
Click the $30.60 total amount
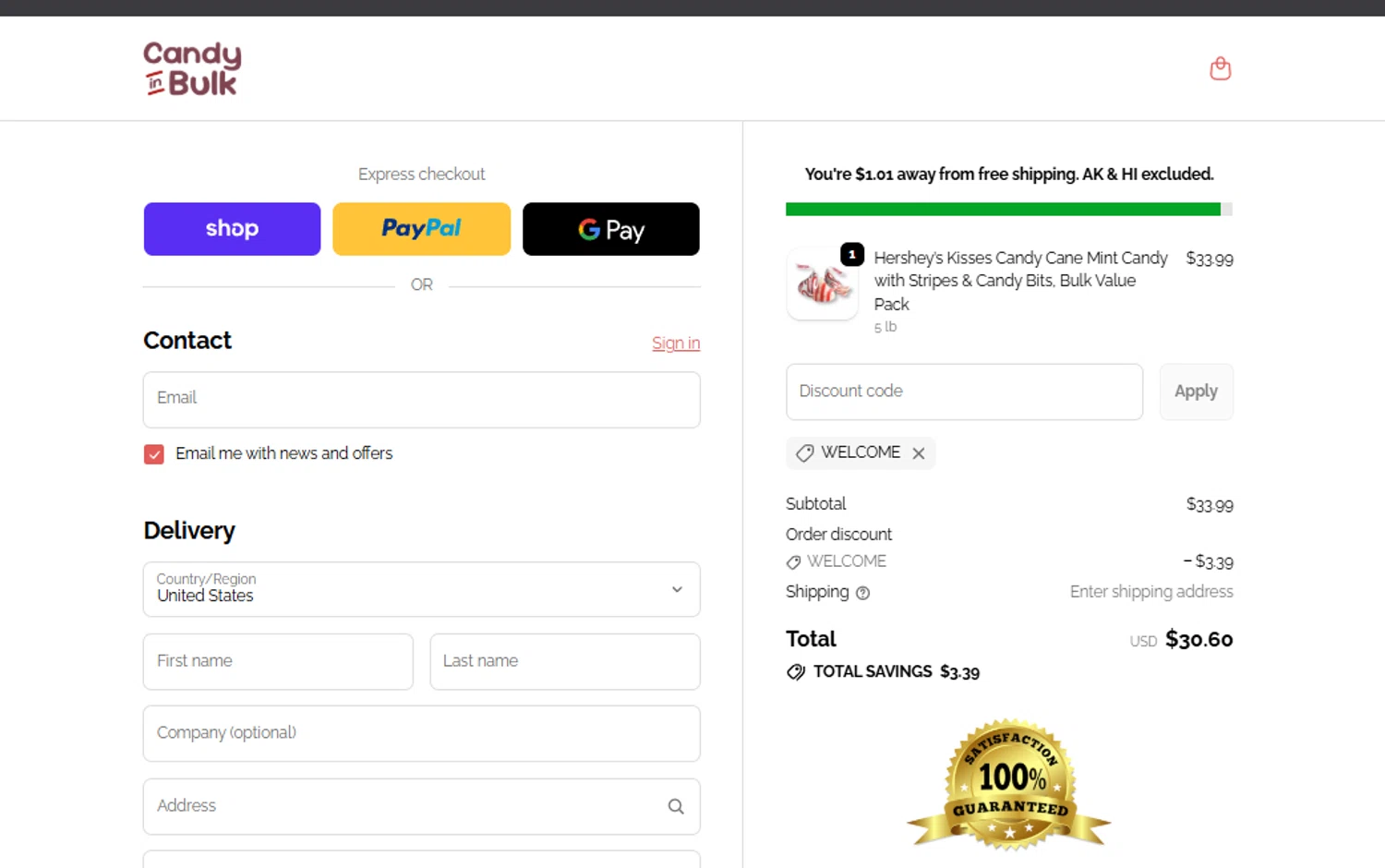pos(1198,639)
